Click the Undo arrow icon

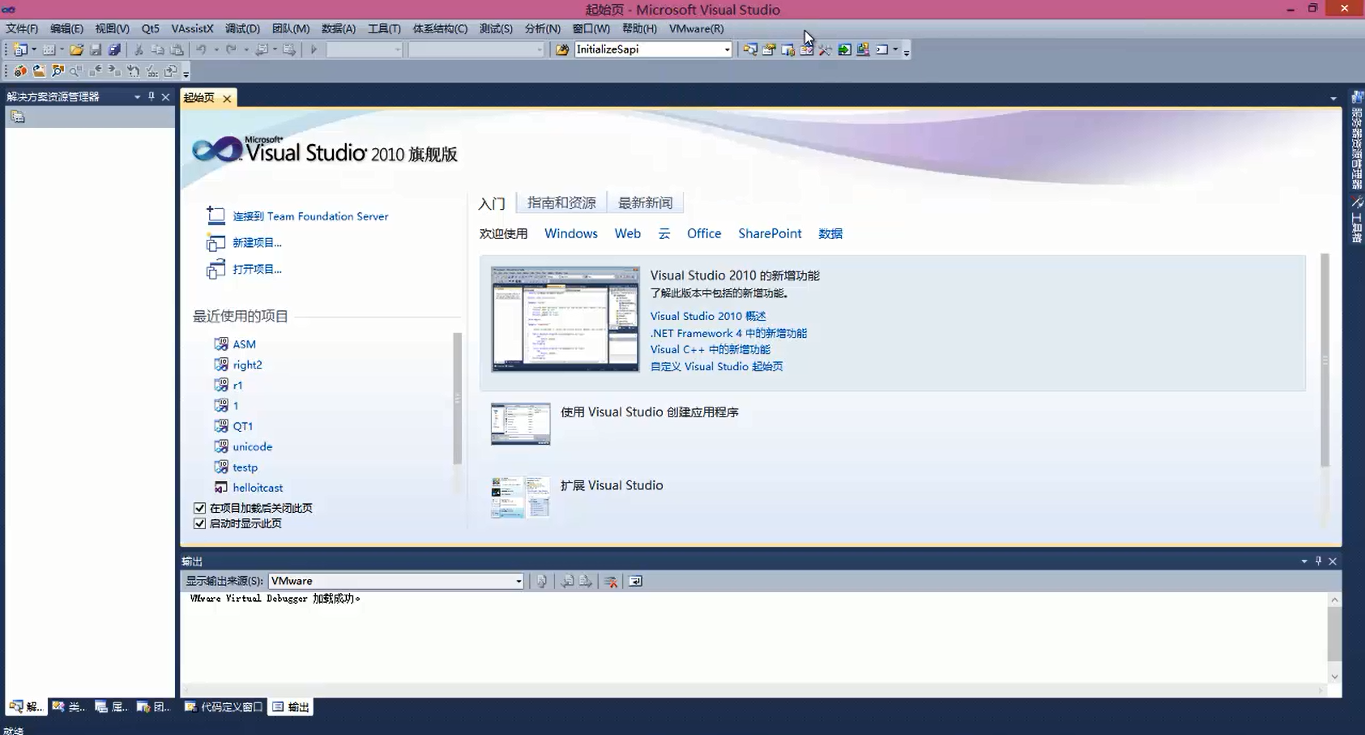tap(201, 49)
